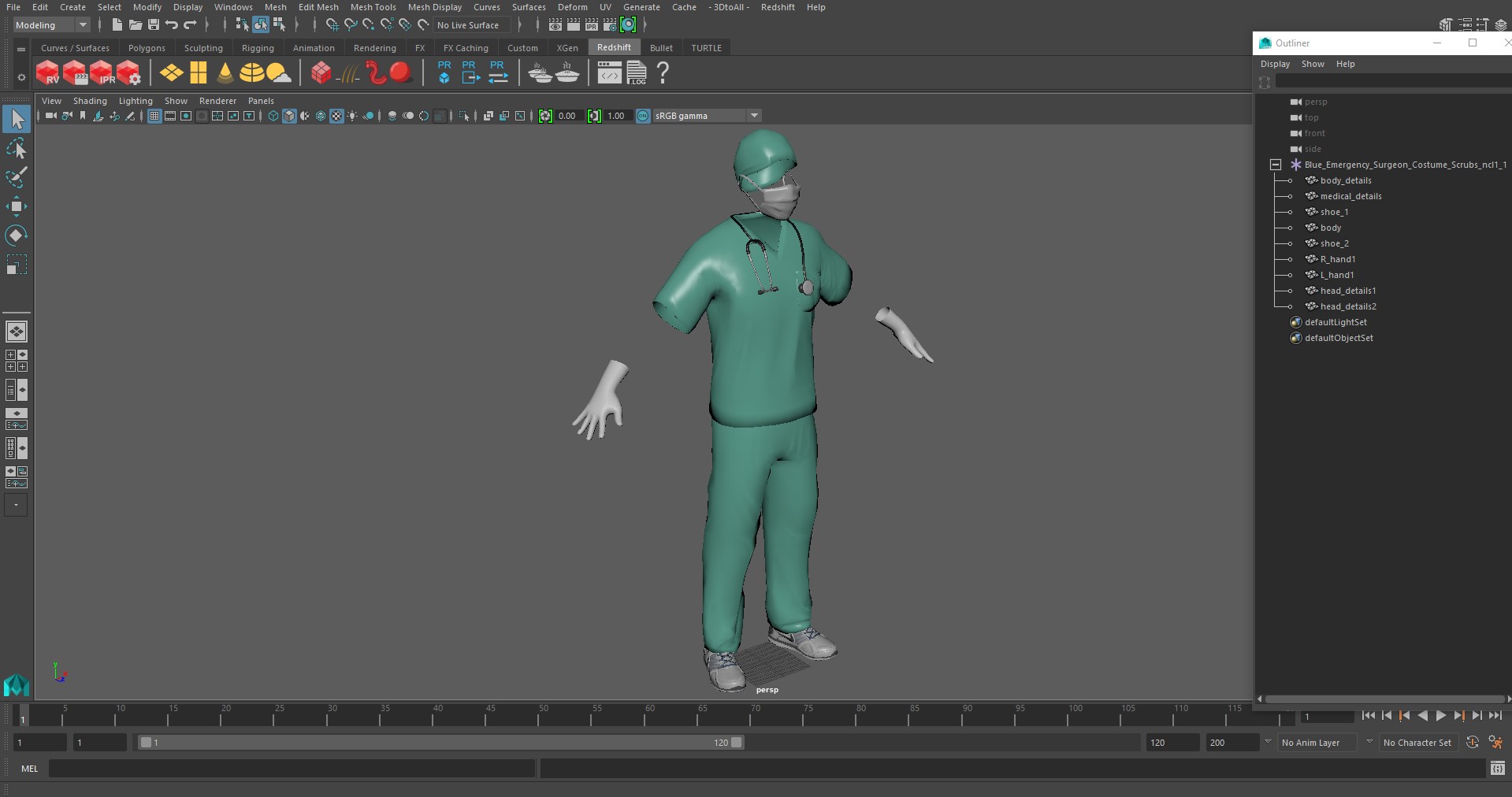Click Redshift red sphere material icon
This screenshot has height=797, width=1512.
(x=401, y=73)
